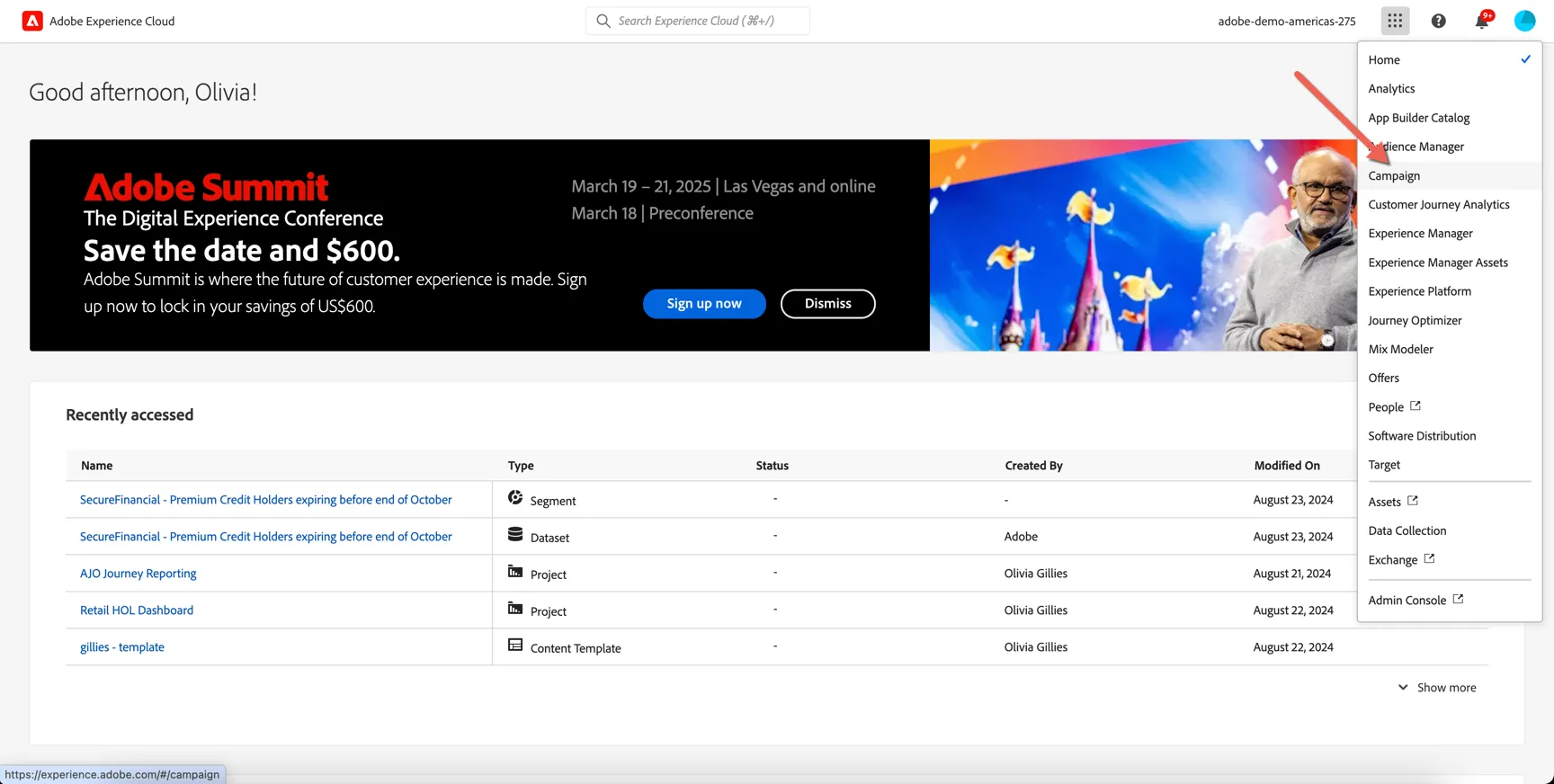Click the Modified On column header
Image resolution: width=1554 pixels, height=784 pixels.
[1287, 466]
